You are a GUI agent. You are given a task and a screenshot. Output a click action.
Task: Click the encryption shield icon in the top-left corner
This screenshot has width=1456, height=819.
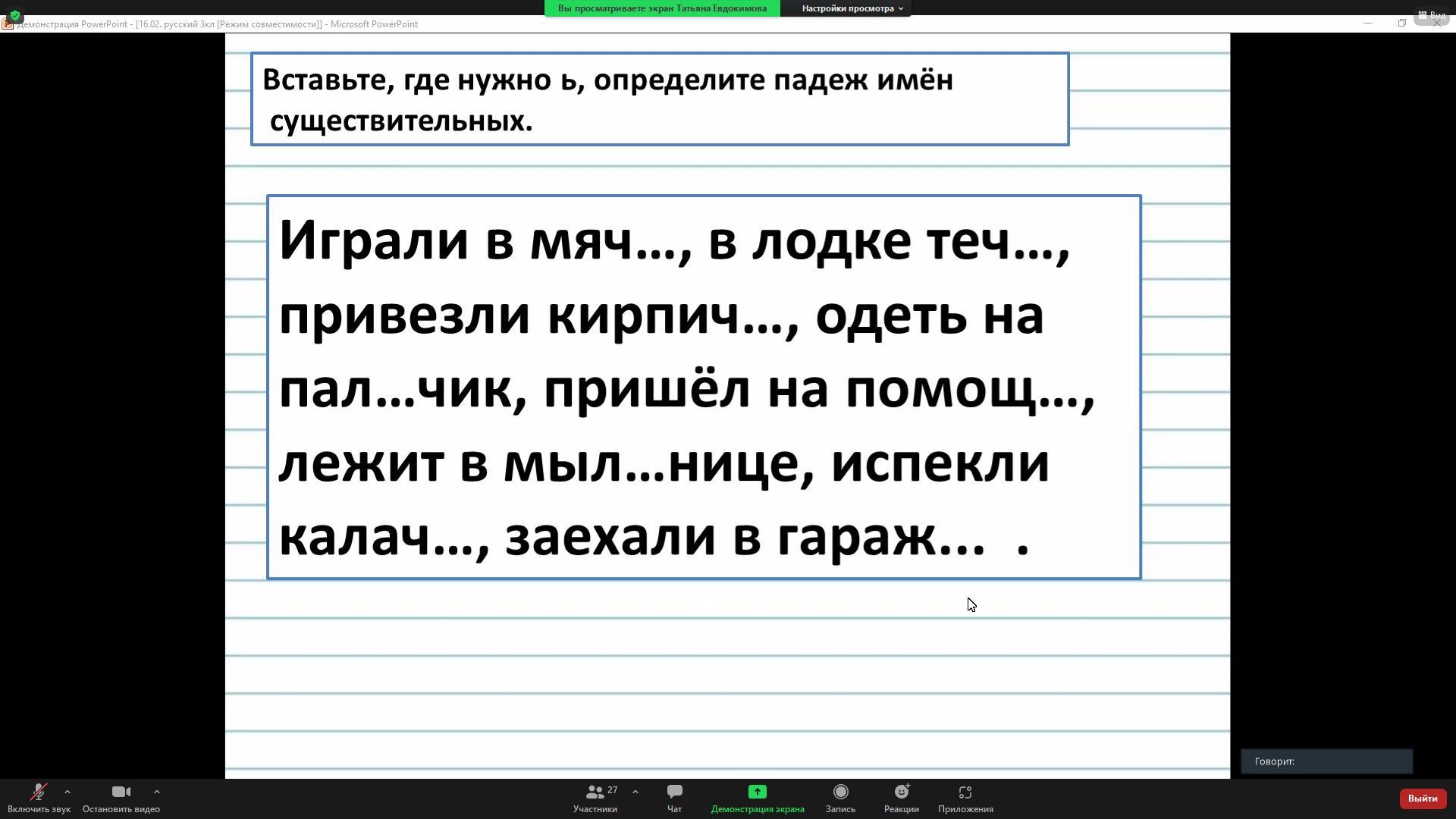click(x=15, y=15)
